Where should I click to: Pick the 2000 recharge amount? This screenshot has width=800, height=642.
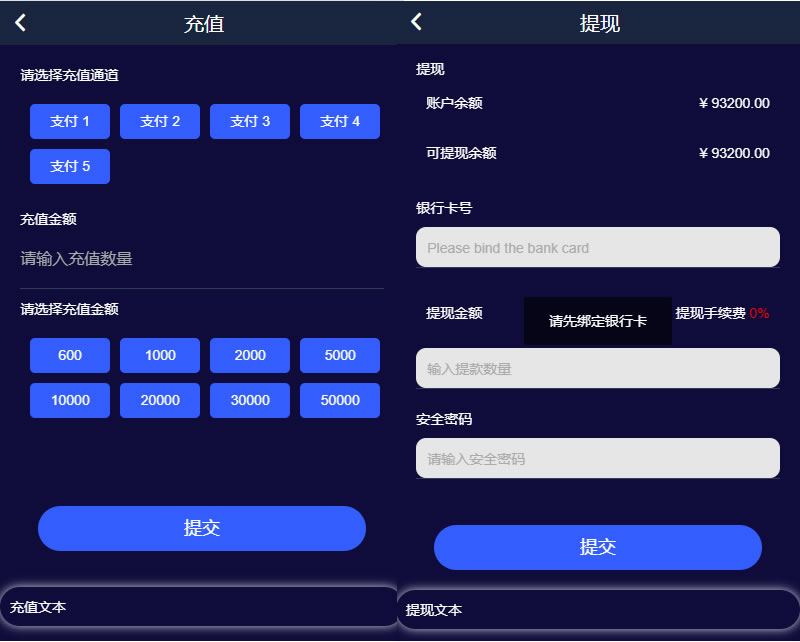(250, 355)
